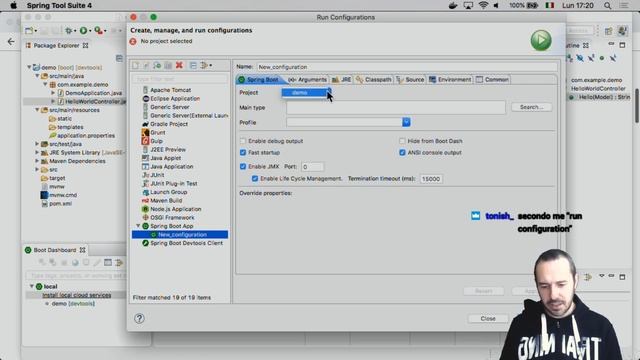This screenshot has height=360, width=640.
Task: Select the Boot Dashboard tab
Action: point(55,250)
